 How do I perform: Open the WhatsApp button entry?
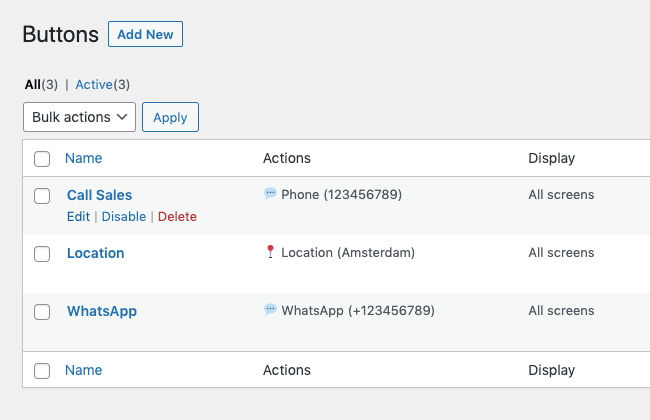pos(101,311)
